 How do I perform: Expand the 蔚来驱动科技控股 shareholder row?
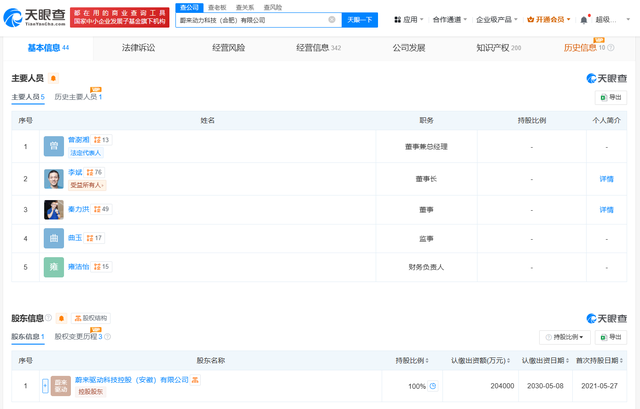45,386
